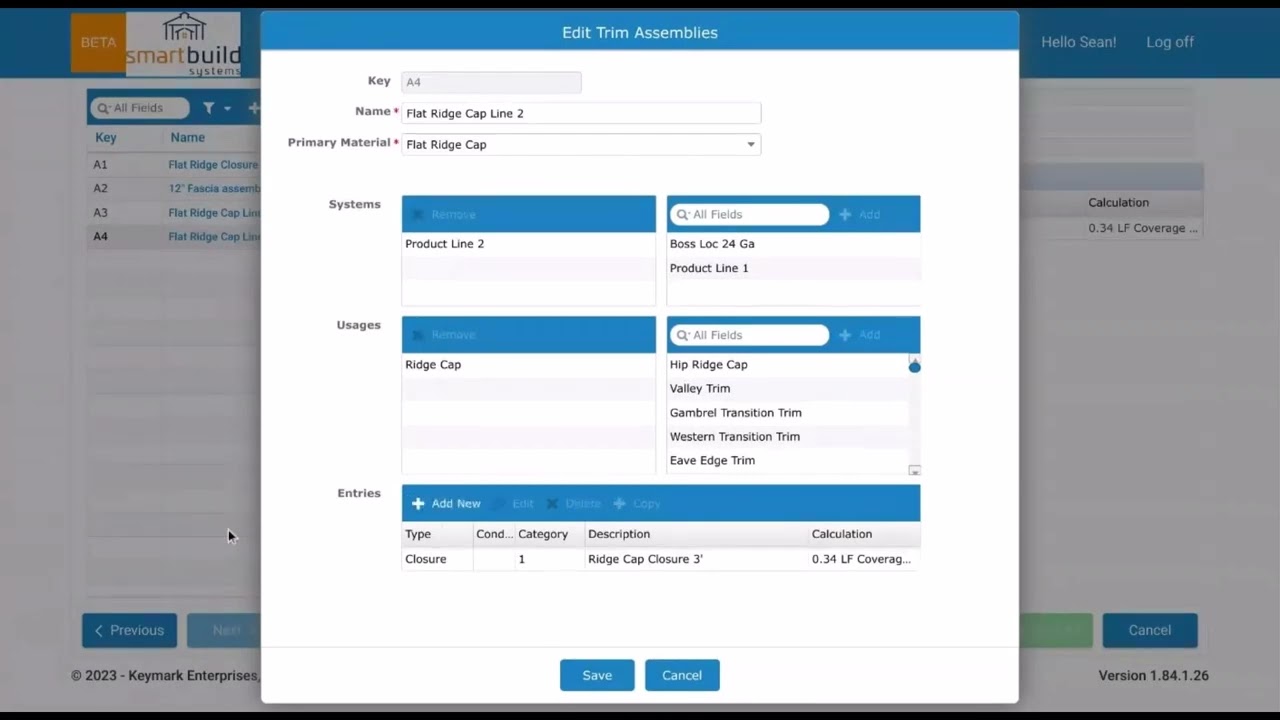Click the Remove button in Systems panel

click(x=443, y=214)
